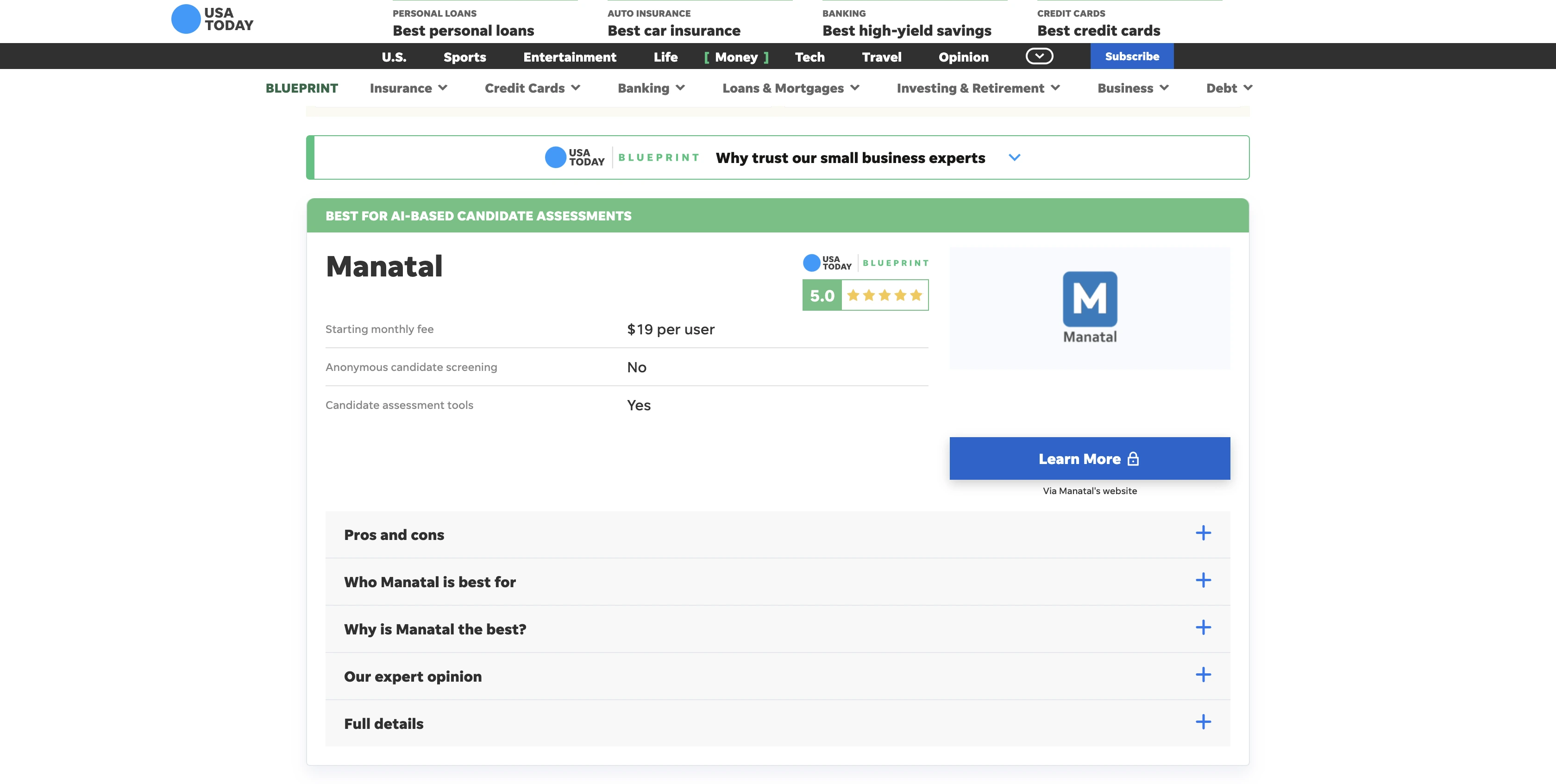Expand the Full details plus icon
Screen dimensions: 1556x784
1203,722
